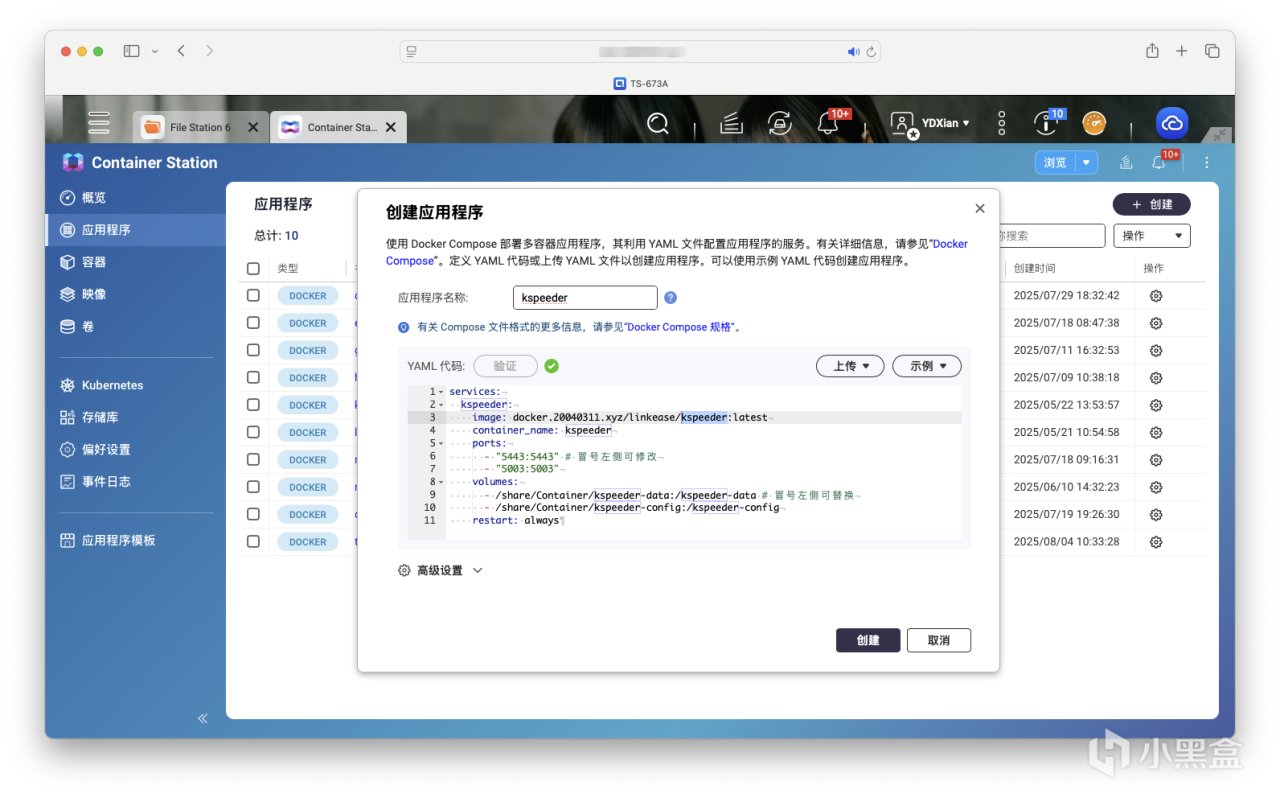Click the search field in the applications list
Image resolution: width=1280 pixels, height=798 pixels.
point(1050,236)
